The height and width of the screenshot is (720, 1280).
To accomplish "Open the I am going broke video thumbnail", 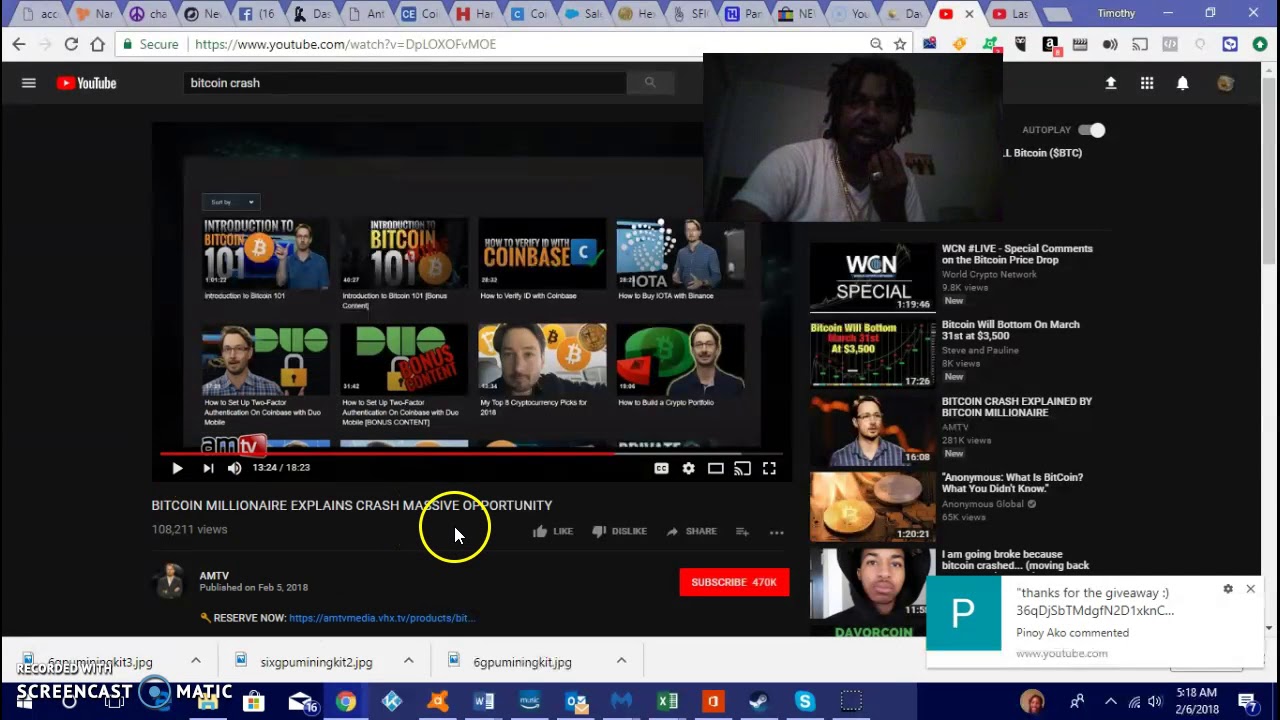I will 872,594.
